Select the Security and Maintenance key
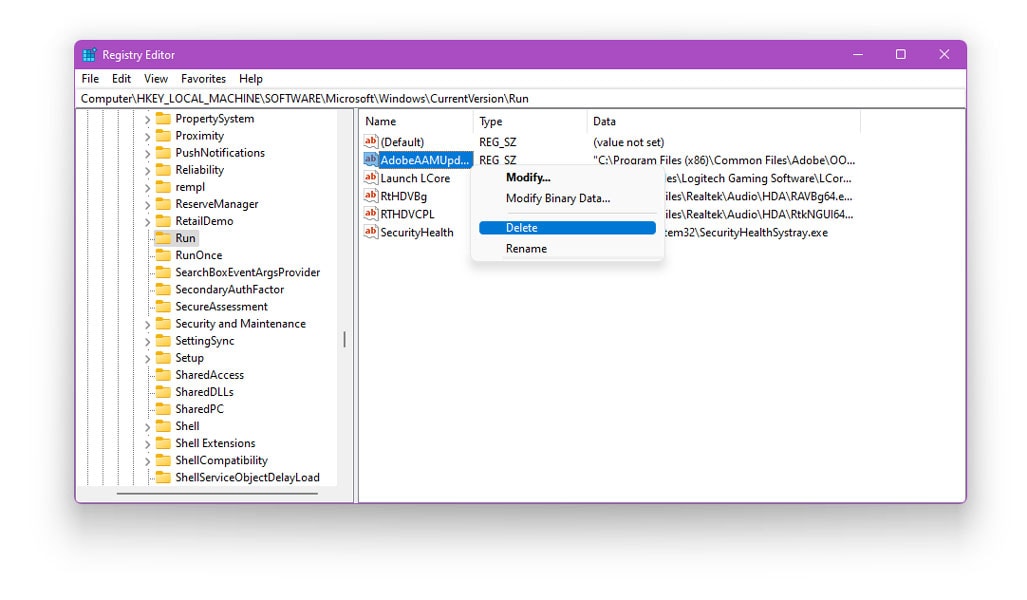 [x=240, y=324]
